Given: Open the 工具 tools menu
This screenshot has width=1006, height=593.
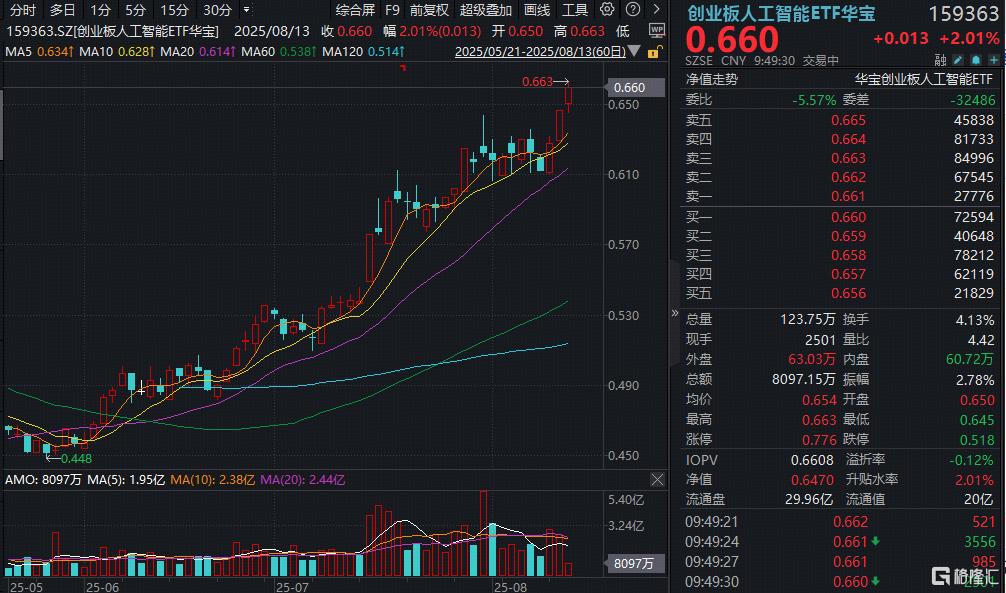Looking at the screenshot, I should 575,10.
